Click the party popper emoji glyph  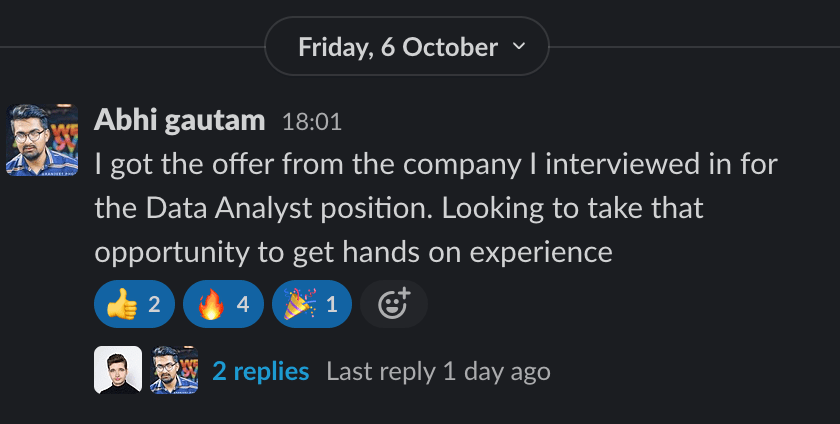point(298,304)
